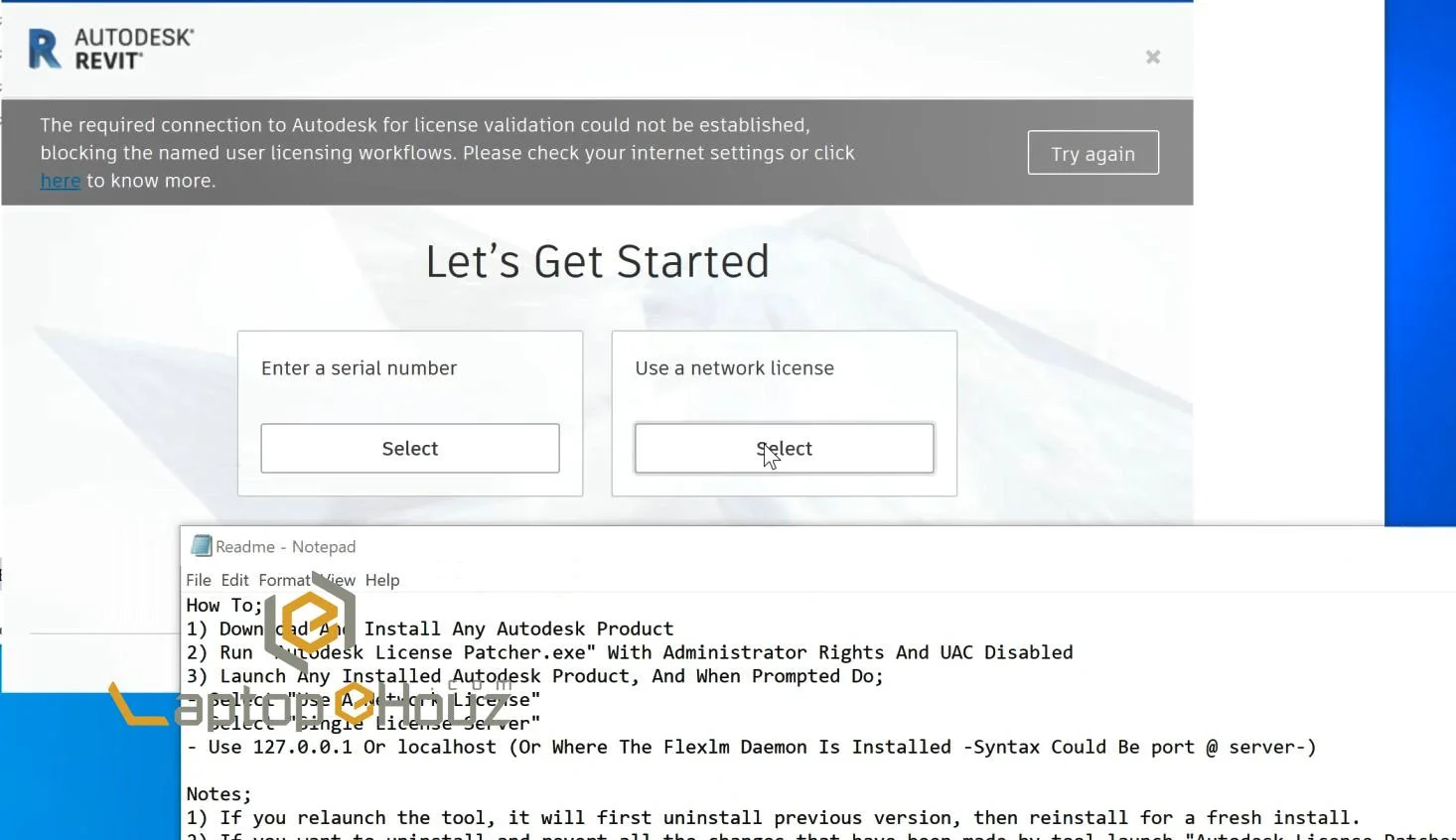Click the 'Use a network license' label
1456x840 pixels.
(734, 368)
